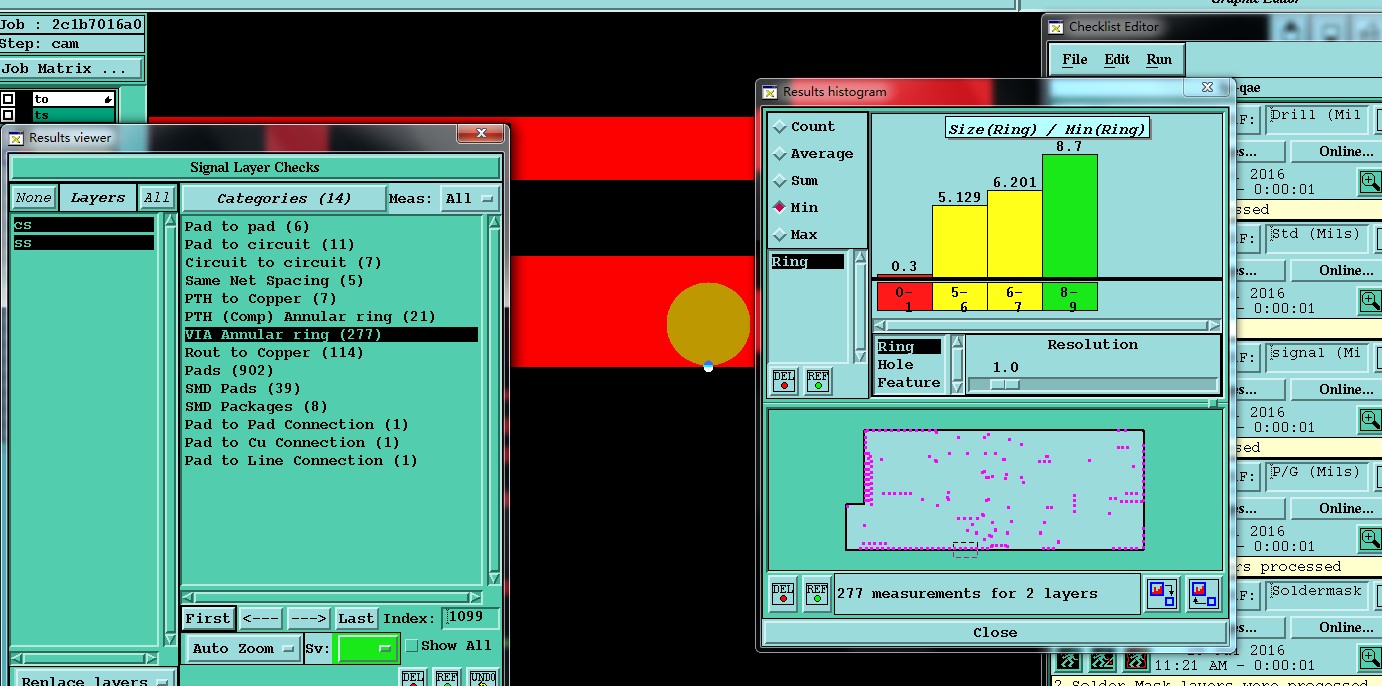
Task: Click DEL icon beside the measurements status text
Action: coord(784,593)
